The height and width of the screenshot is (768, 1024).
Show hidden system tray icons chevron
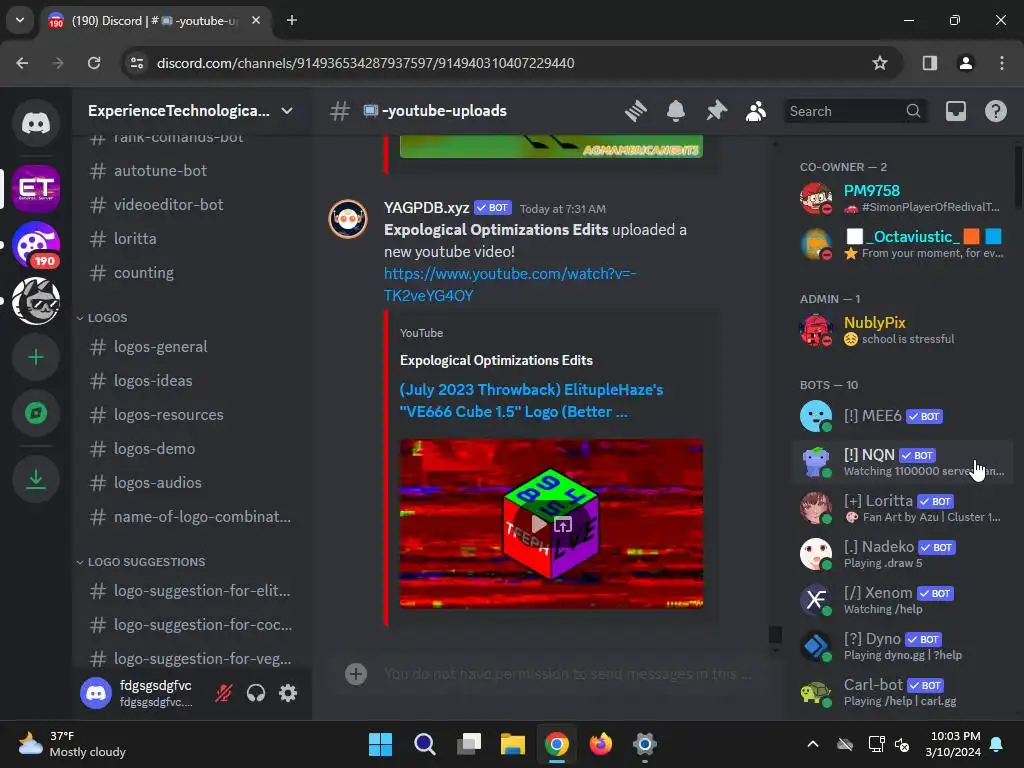tap(812, 744)
